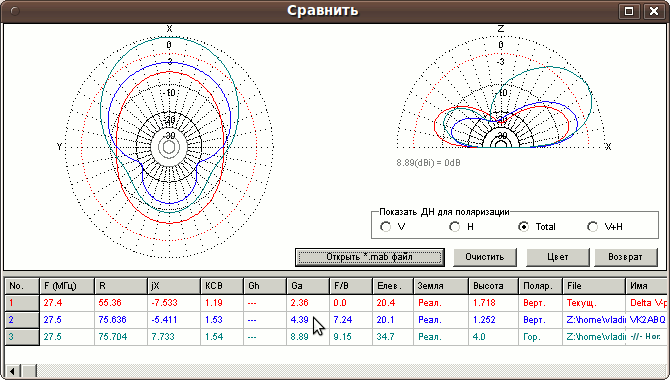Click the Возврат button
The image size is (670, 380).
[x=626, y=257]
